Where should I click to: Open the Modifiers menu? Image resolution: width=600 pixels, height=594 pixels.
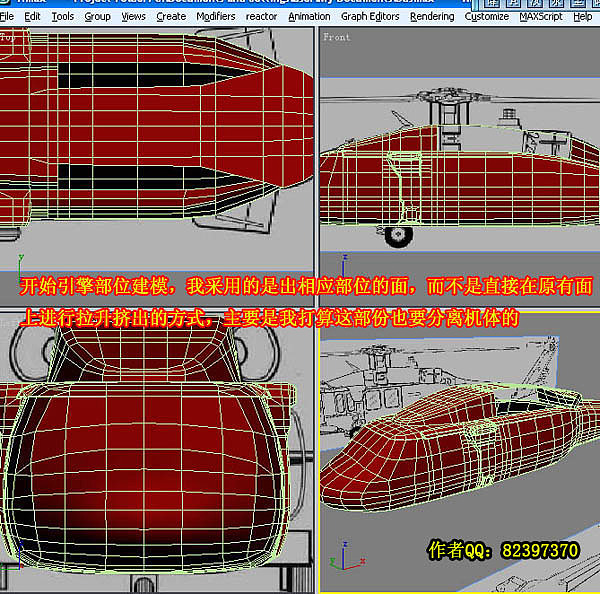(x=216, y=17)
